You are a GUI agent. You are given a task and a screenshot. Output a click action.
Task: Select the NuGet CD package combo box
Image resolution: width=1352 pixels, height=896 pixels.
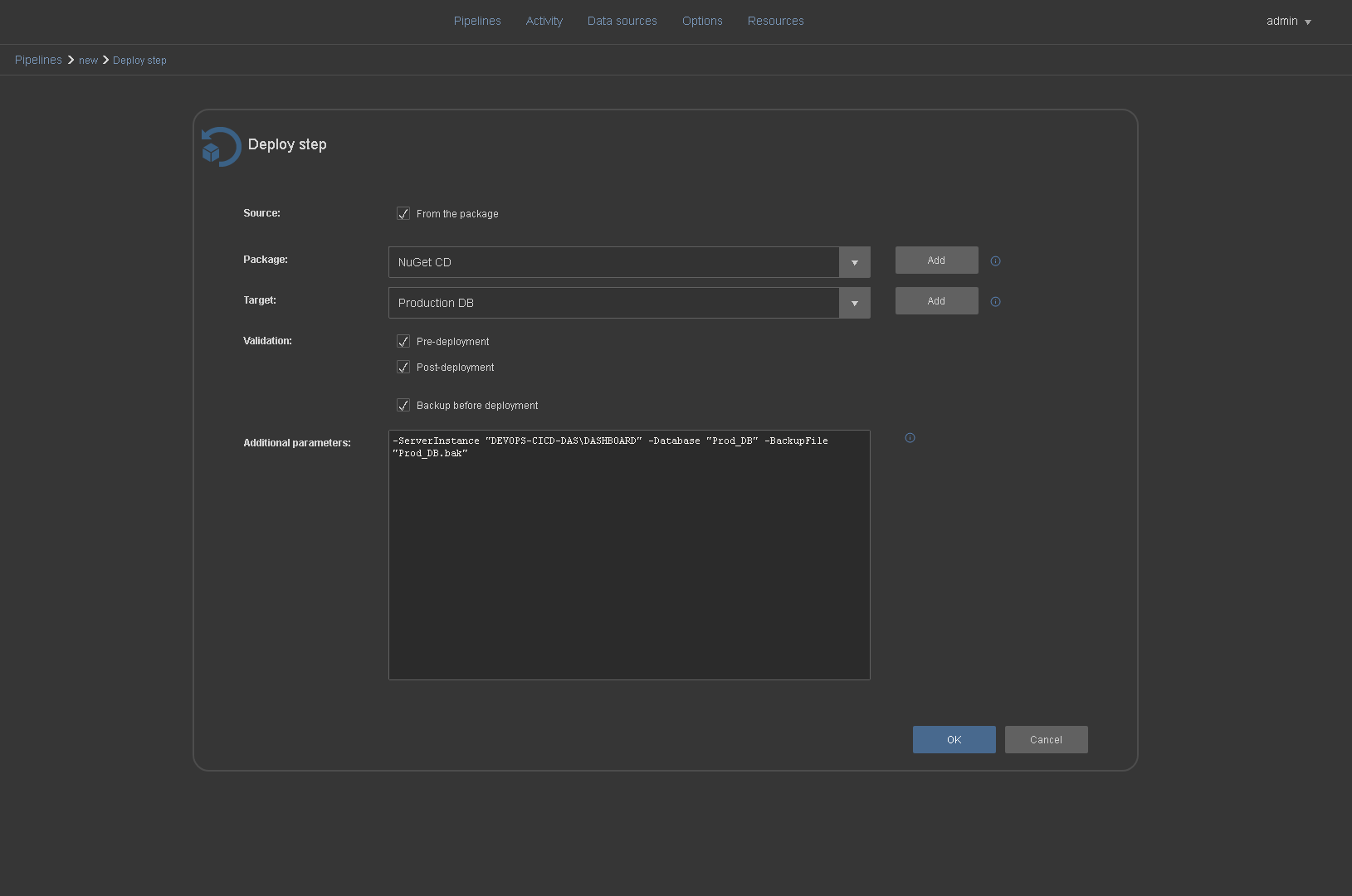629,262
